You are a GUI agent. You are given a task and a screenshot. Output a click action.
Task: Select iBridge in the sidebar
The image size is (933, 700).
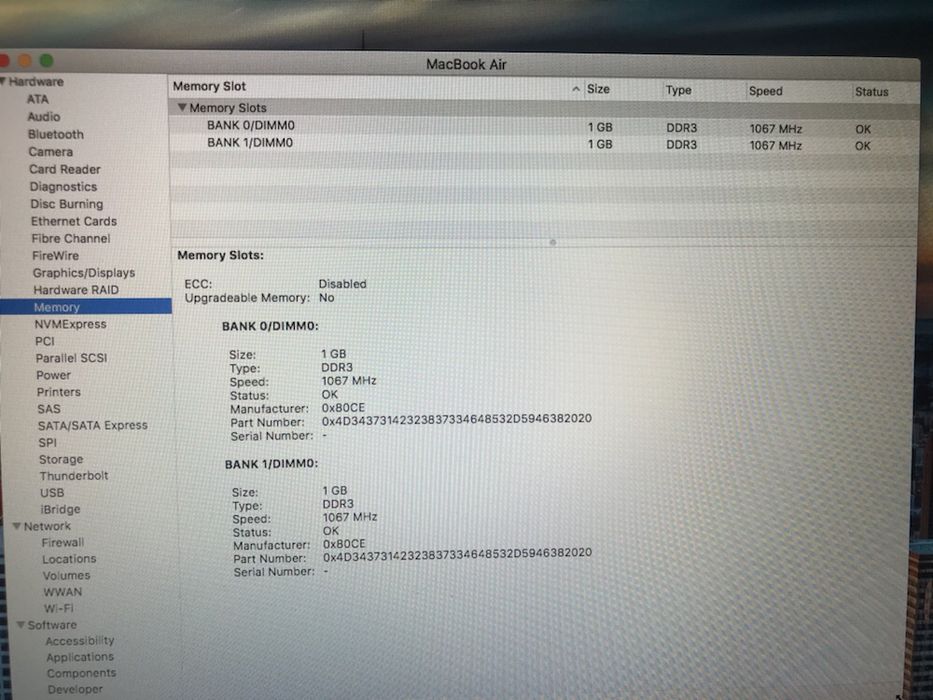click(60, 510)
